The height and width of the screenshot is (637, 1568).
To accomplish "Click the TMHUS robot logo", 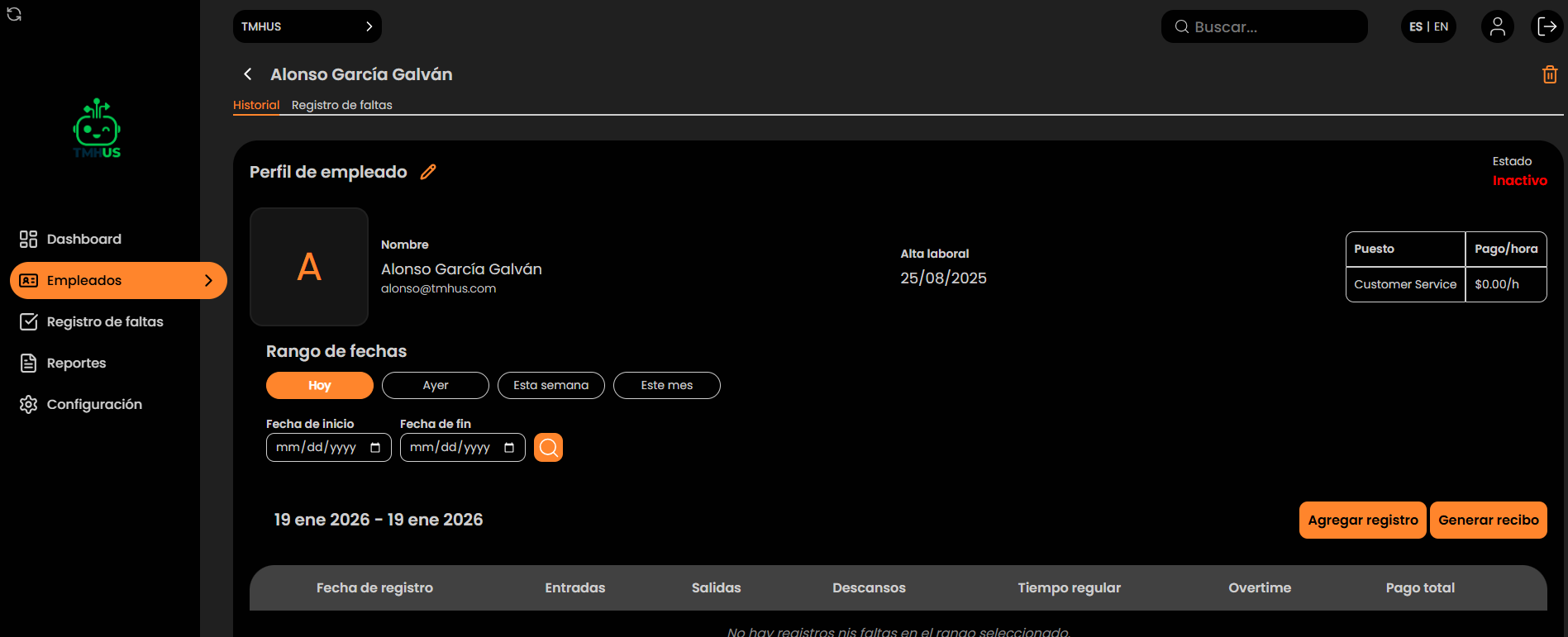I will pyautogui.click(x=98, y=129).
